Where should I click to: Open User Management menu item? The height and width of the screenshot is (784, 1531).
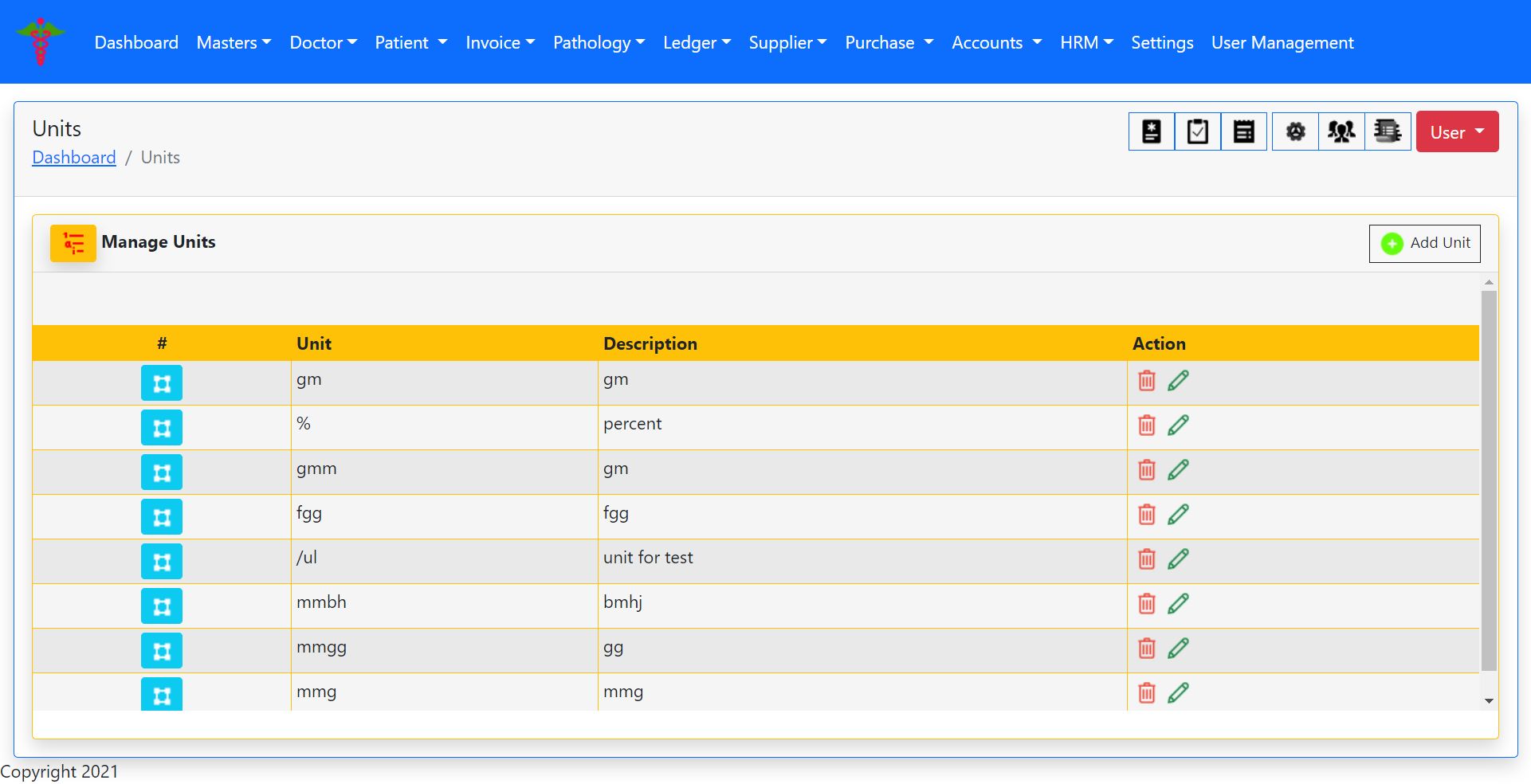(x=1282, y=43)
